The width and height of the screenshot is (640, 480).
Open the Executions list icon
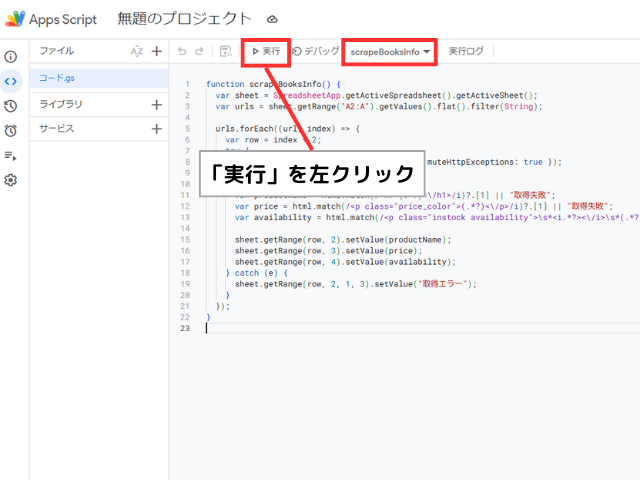pyautogui.click(x=11, y=155)
